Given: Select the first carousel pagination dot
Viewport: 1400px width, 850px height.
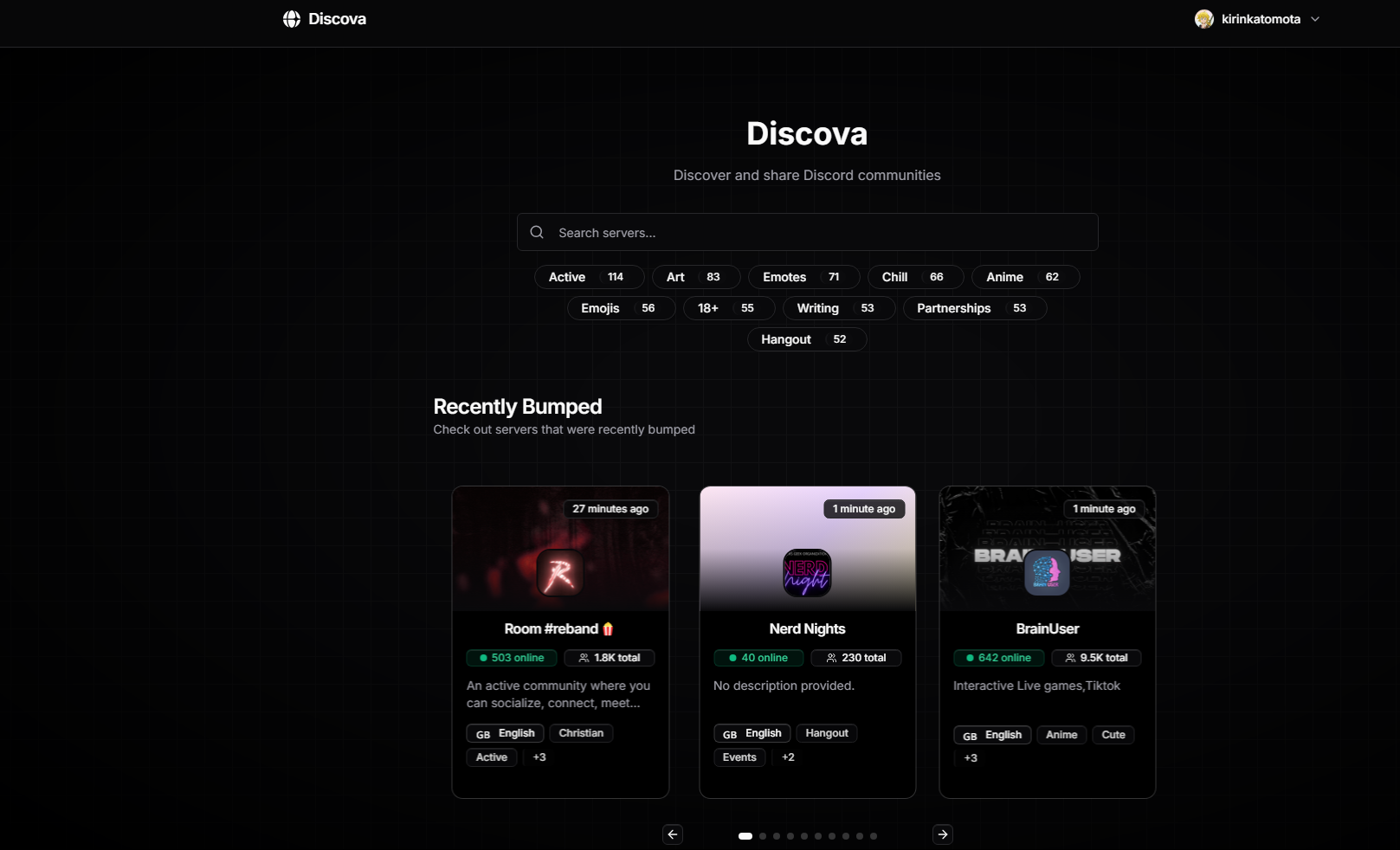Looking at the screenshot, I should [745, 836].
